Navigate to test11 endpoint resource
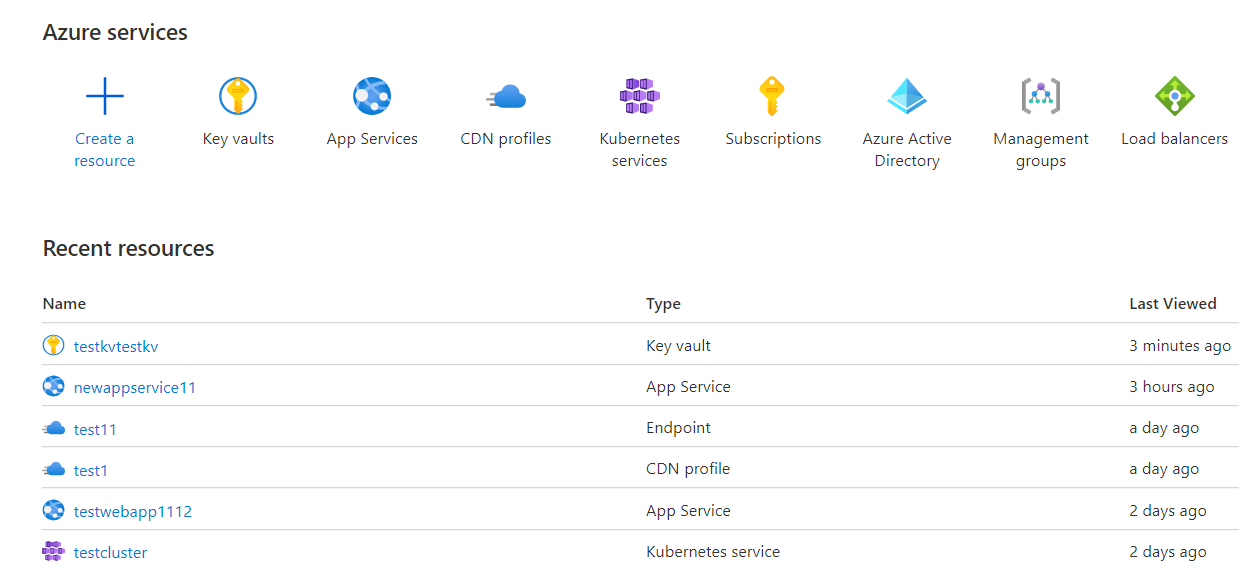1239x570 pixels. pos(95,429)
